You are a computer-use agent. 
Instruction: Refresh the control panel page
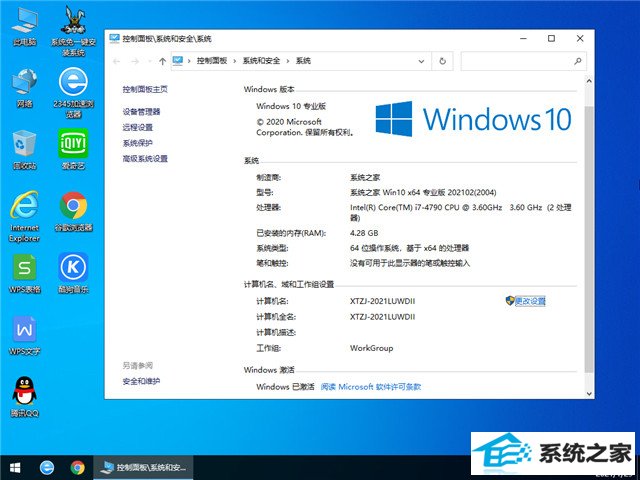point(442,61)
